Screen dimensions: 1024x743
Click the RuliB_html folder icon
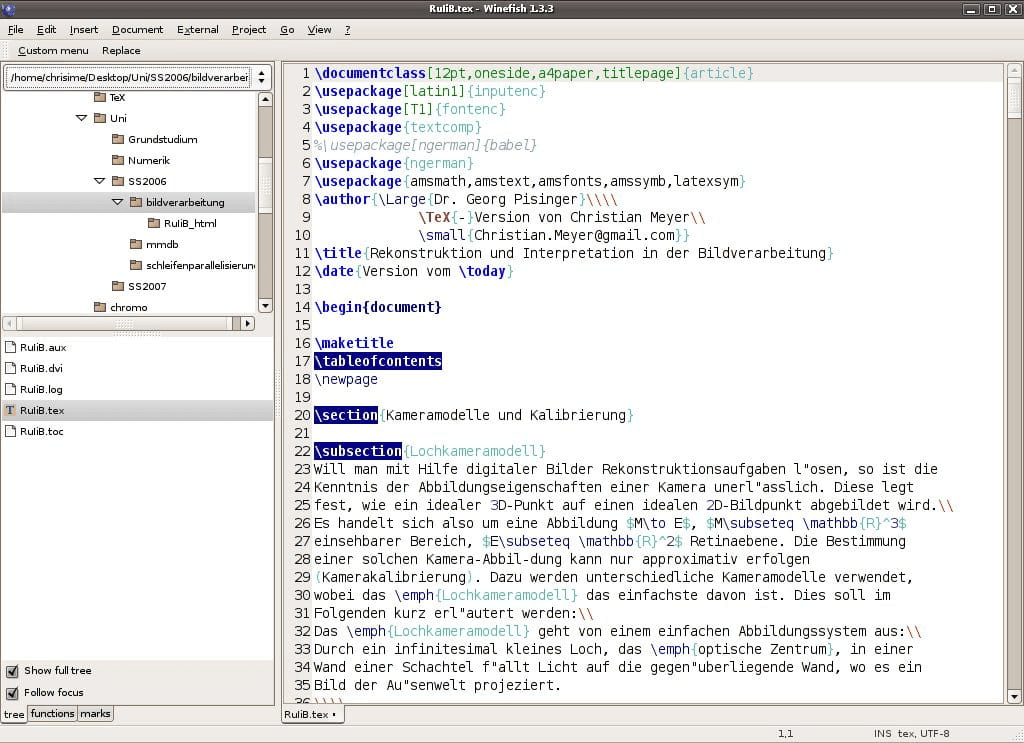(x=154, y=223)
